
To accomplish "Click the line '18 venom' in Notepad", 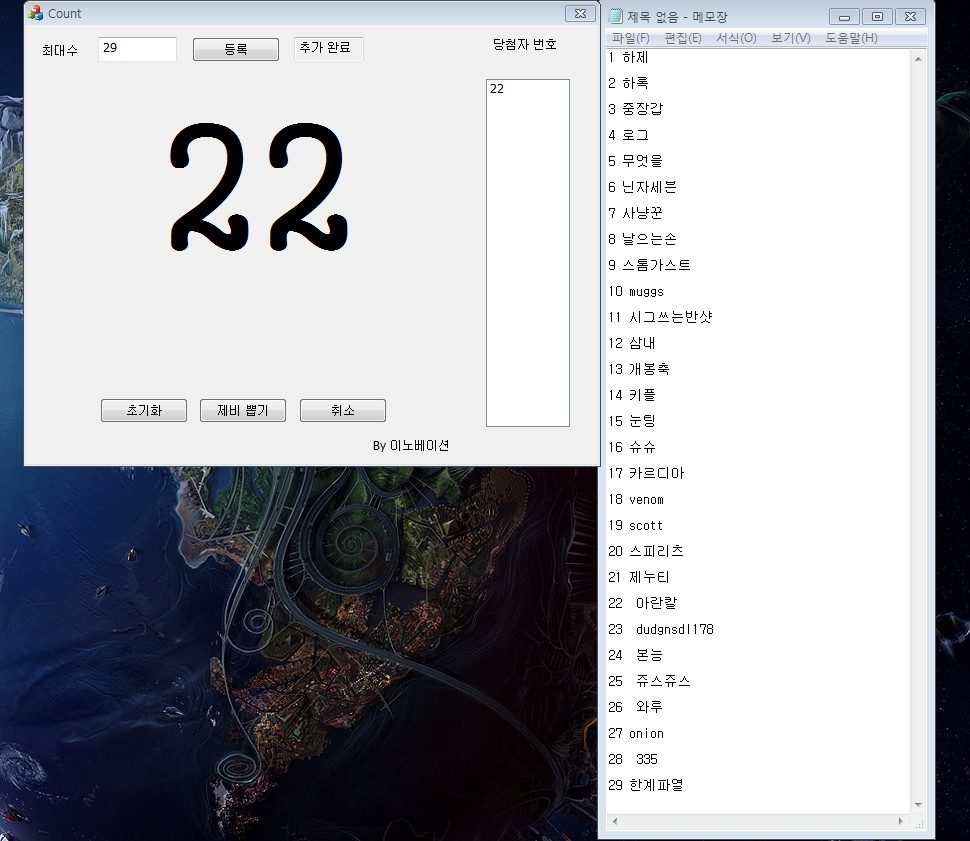I will click(636, 499).
